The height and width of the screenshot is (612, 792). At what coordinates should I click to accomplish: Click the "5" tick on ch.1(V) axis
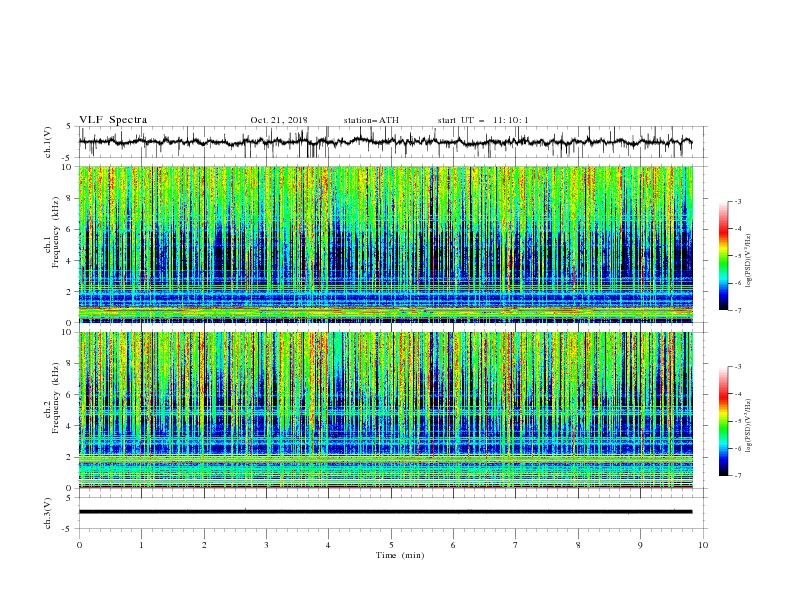(x=70, y=126)
